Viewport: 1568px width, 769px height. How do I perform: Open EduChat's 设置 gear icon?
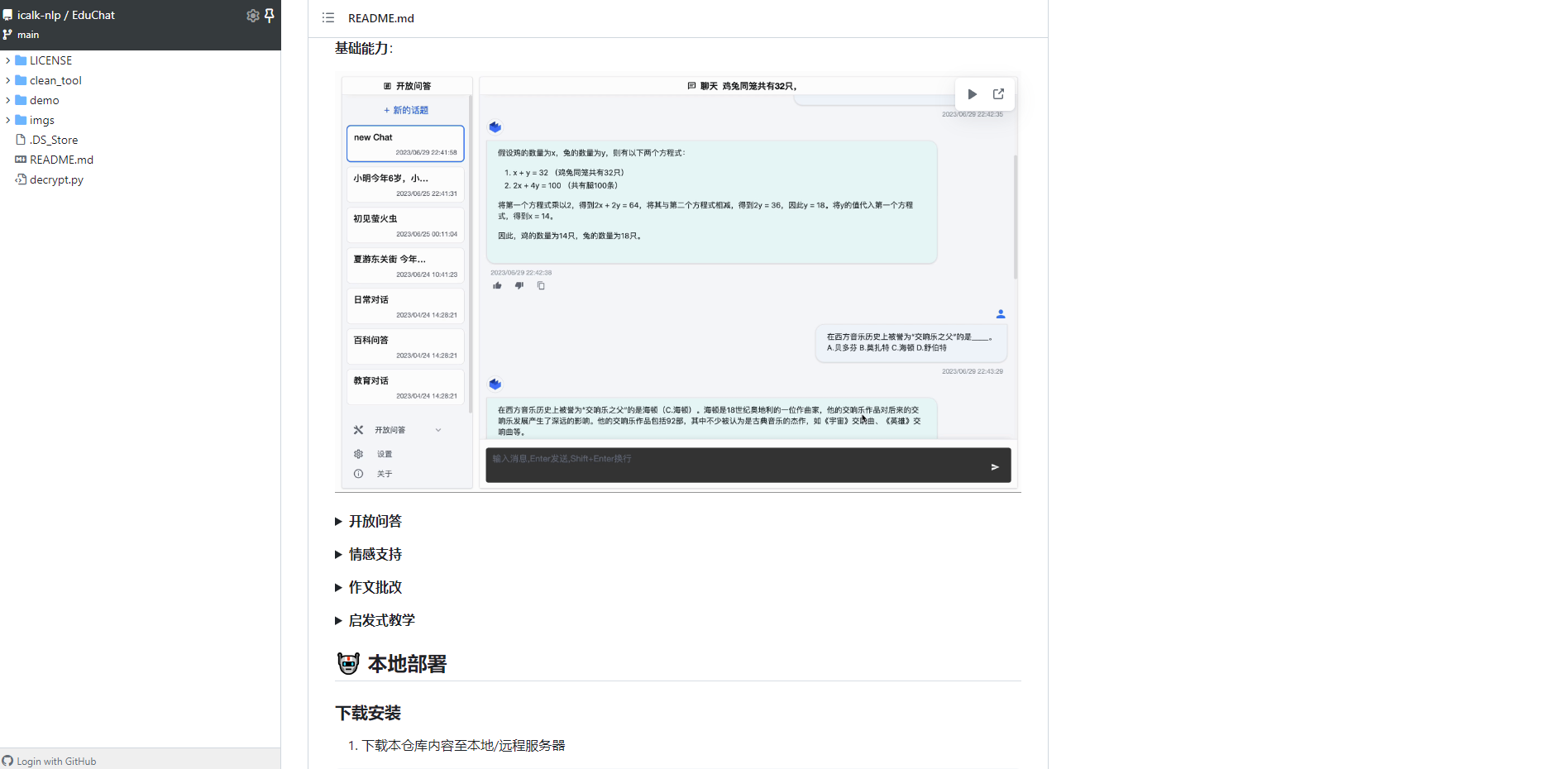click(358, 453)
